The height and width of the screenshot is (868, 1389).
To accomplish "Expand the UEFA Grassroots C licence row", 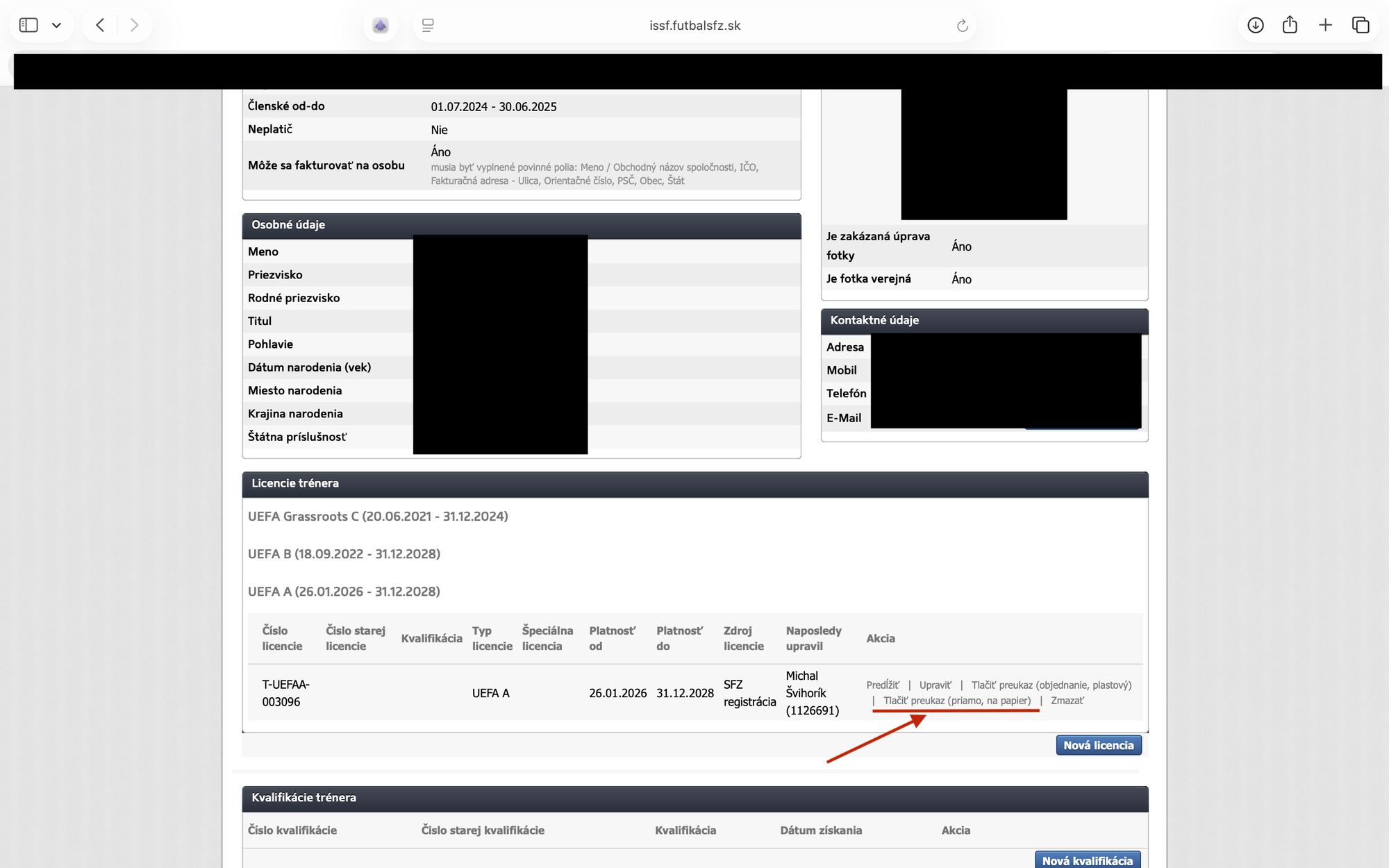I will tap(378, 516).
